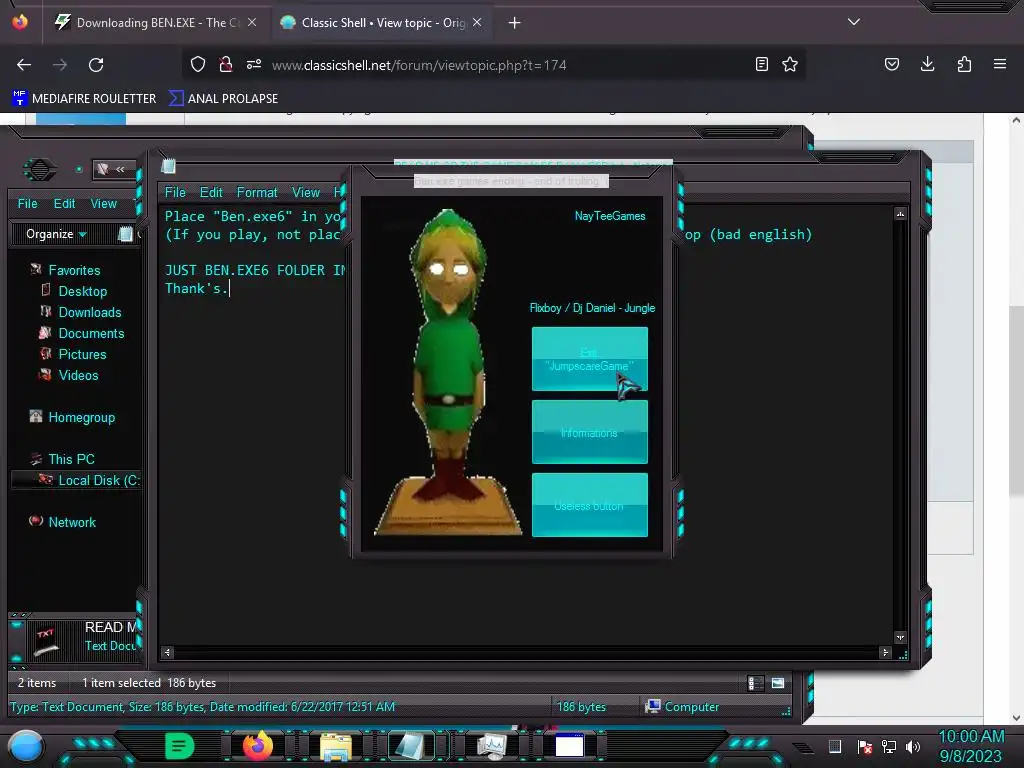The image size is (1024, 768).
Task: Open Firefox hamburger application menu
Action: [1000, 64]
